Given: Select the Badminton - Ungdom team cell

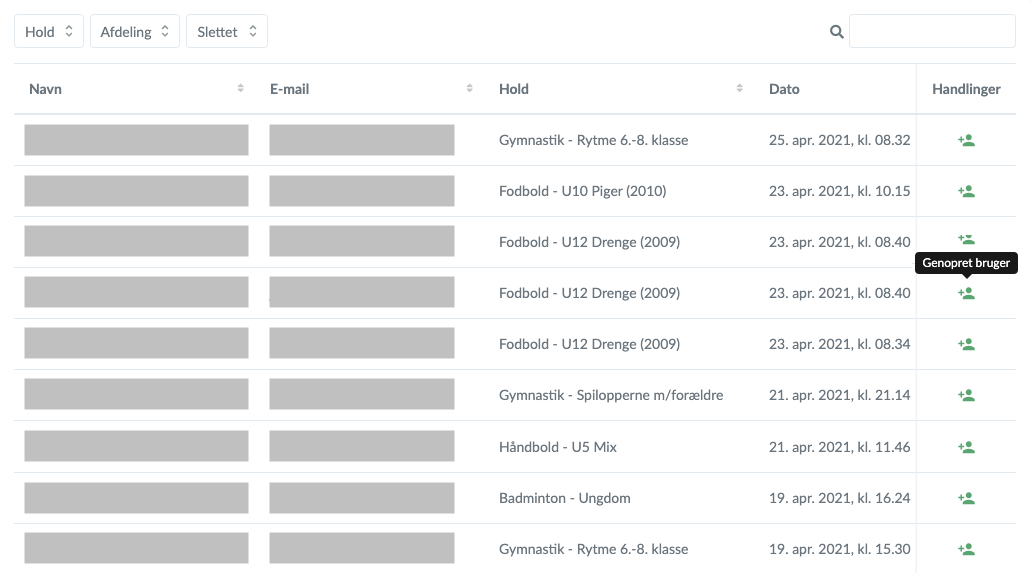Looking at the screenshot, I should click(x=564, y=498).
